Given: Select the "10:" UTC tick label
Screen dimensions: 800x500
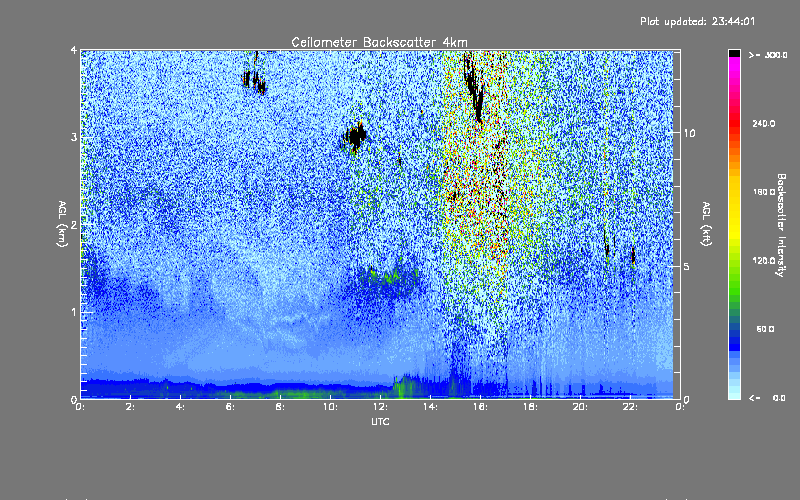Looking at the screenshot, I should point(330,407).
